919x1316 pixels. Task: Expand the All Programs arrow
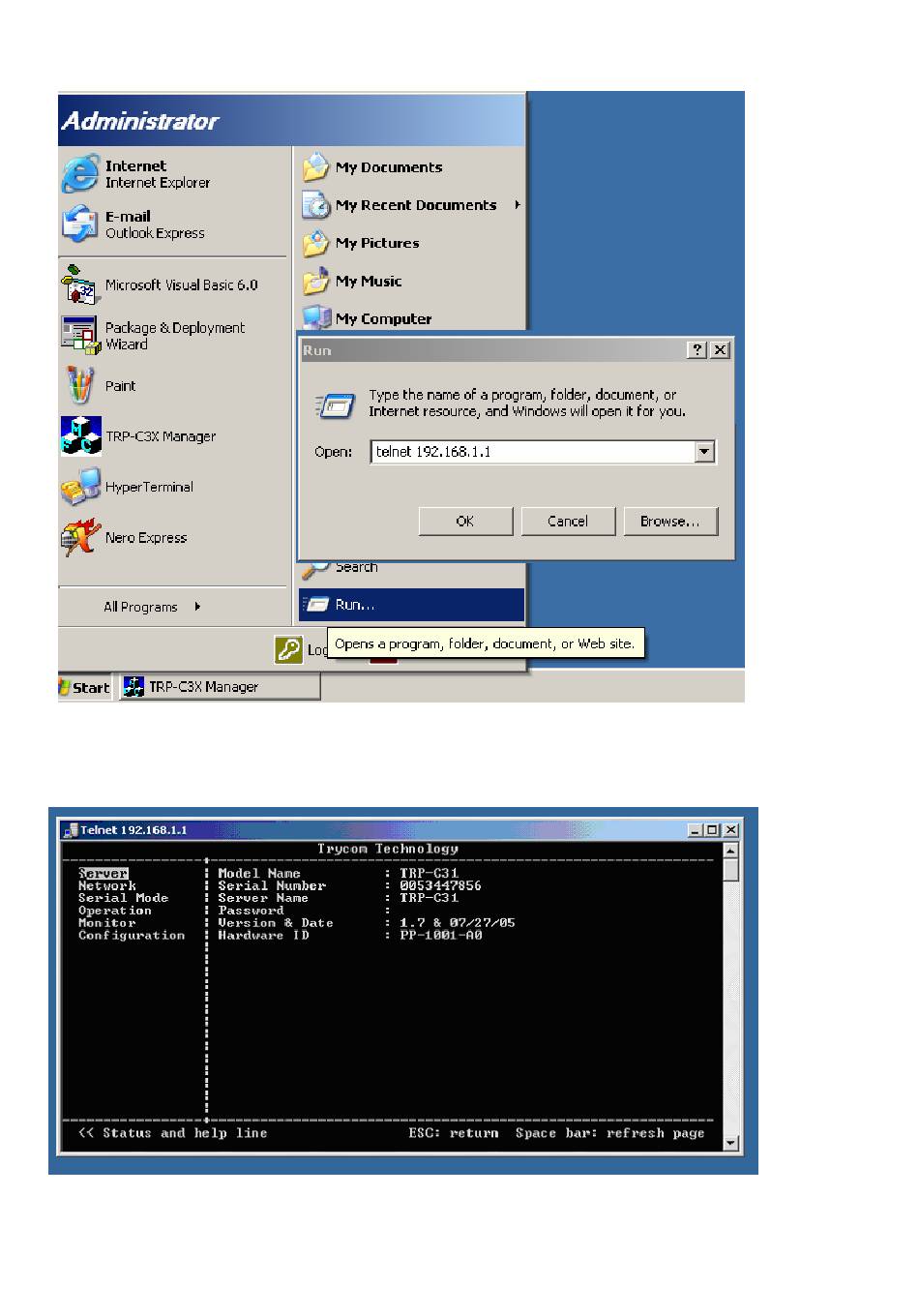197,607
